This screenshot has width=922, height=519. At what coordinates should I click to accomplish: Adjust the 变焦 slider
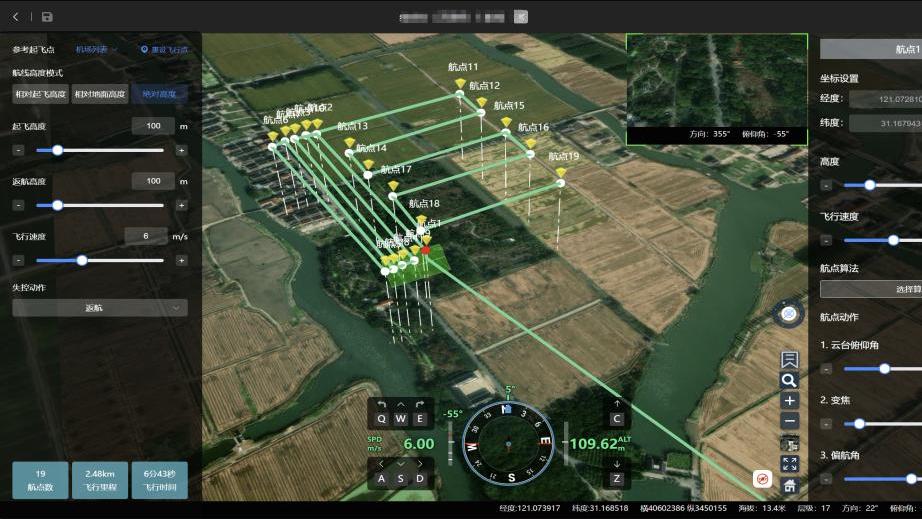tap(883, 424)
